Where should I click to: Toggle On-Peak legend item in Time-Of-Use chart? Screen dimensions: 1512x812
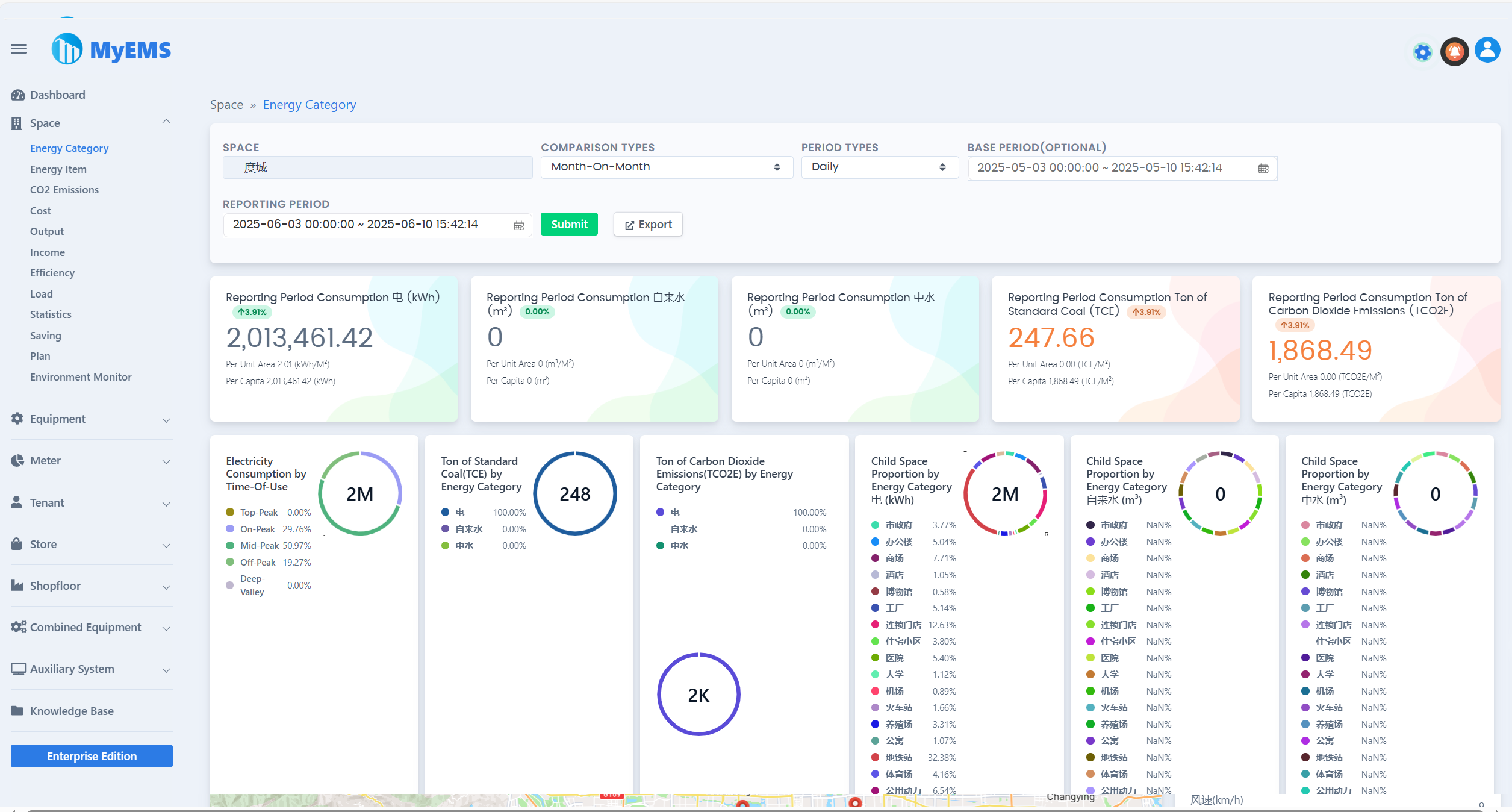[257, 529]
